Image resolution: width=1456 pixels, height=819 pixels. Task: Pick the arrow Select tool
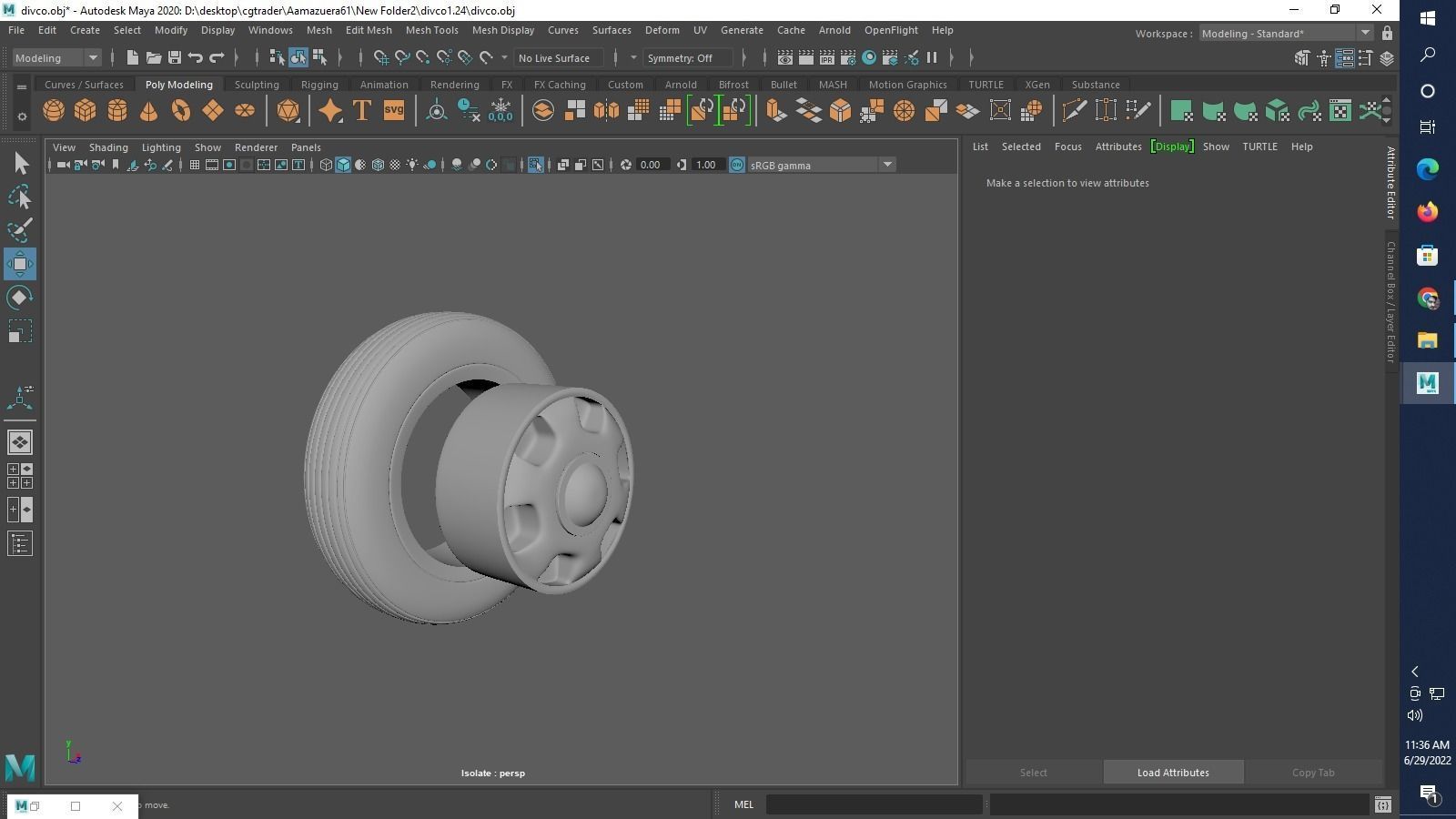click(20, 164)
